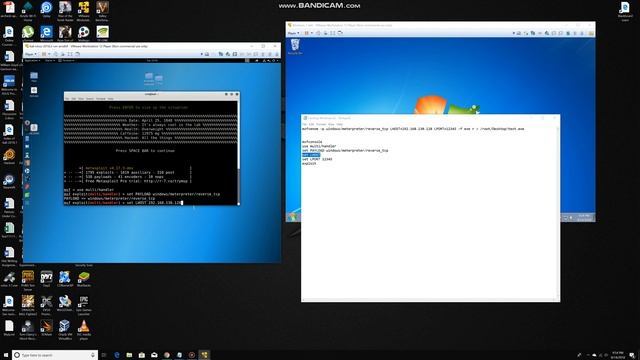Viewport: 640px width, 360px height.
Task: Open the uTorrent desktop shortcut
Action: click(28, 33)
